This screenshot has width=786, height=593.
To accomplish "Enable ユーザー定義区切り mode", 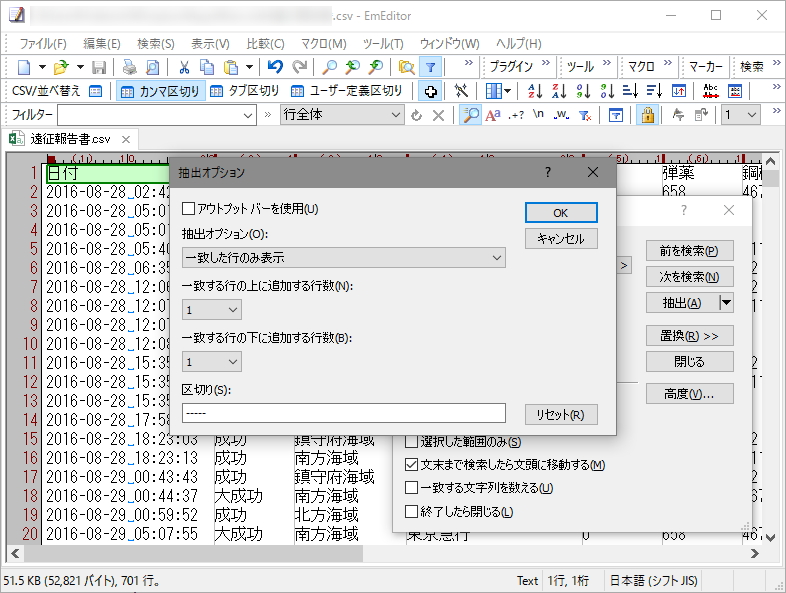I will [x=347, y=91].
